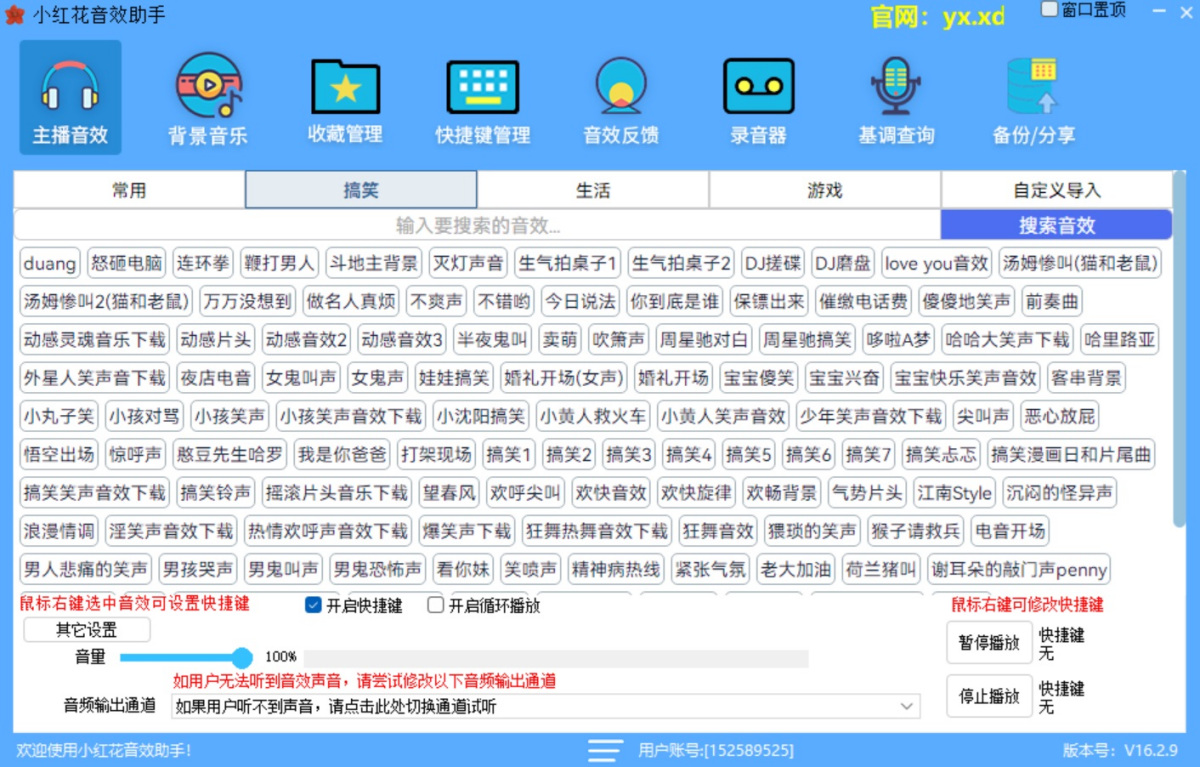
Task: Open the 背景音乐 background music panel
Action: 207,97
